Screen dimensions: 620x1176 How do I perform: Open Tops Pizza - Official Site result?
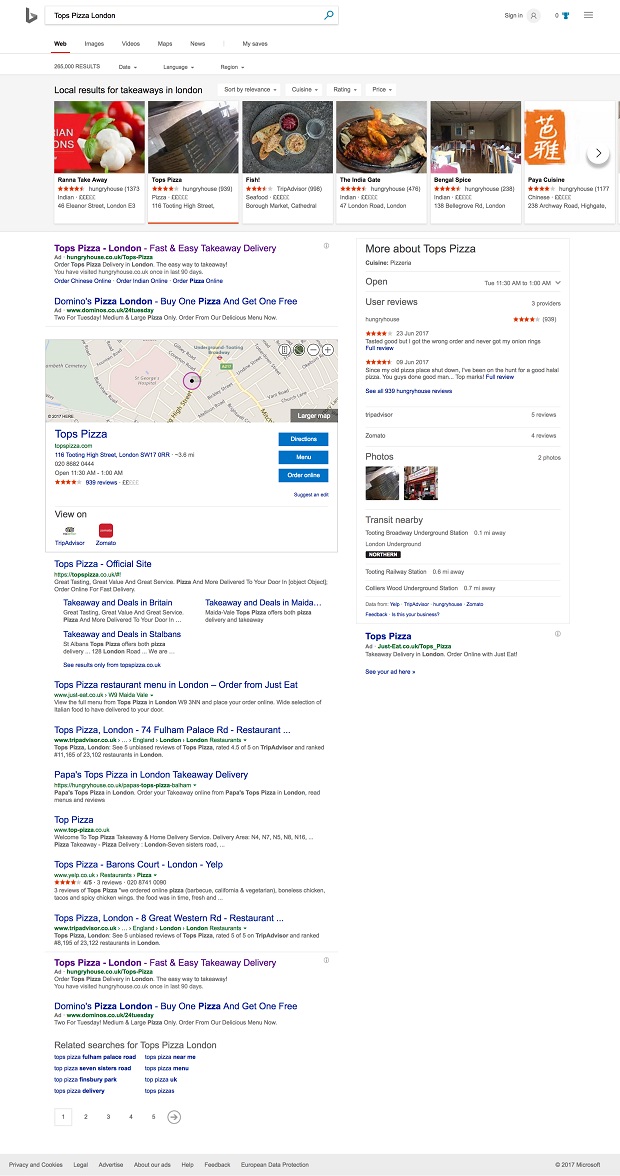pyautogui.click(x=103, y=564)
